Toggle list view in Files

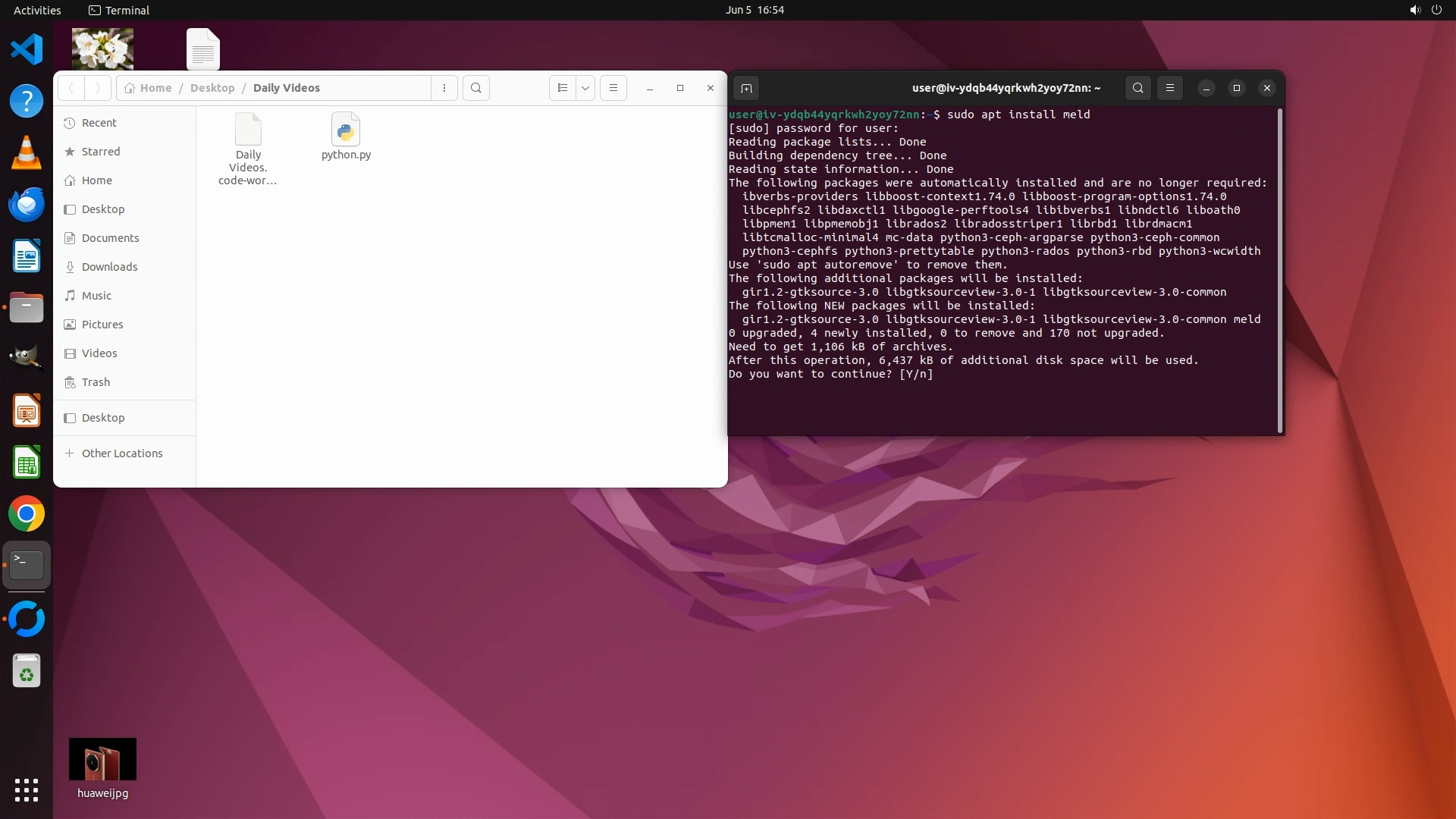click(562, 88)
